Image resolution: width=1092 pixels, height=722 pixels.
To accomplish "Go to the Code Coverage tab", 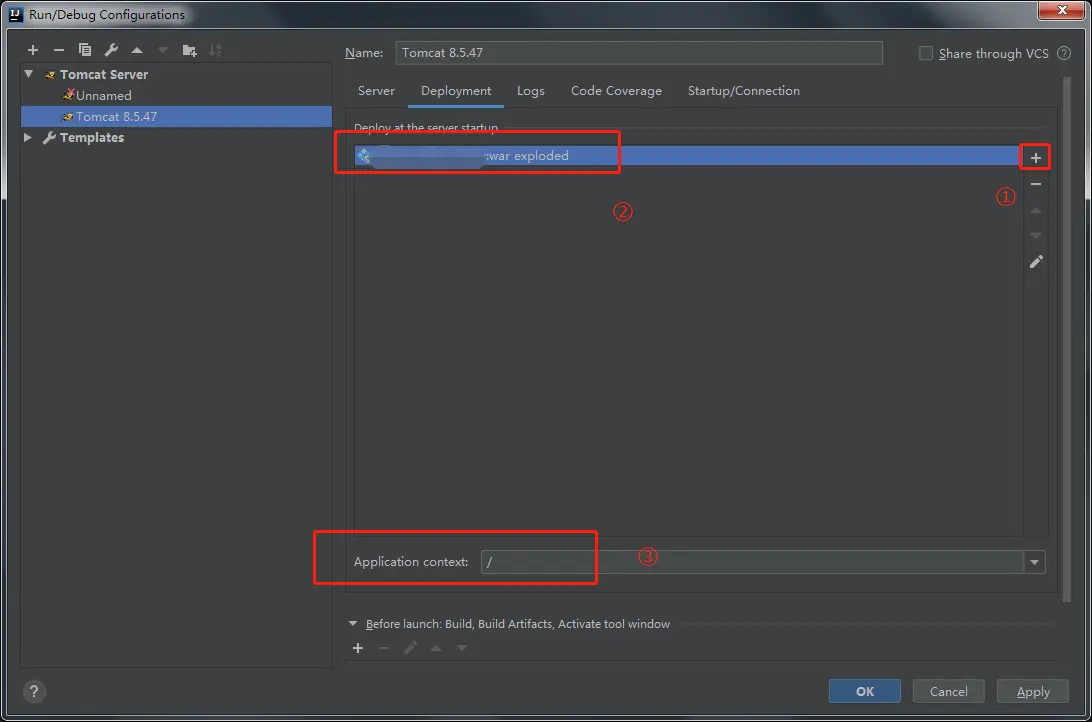I will pyautogui.click(x=616, y=91).
